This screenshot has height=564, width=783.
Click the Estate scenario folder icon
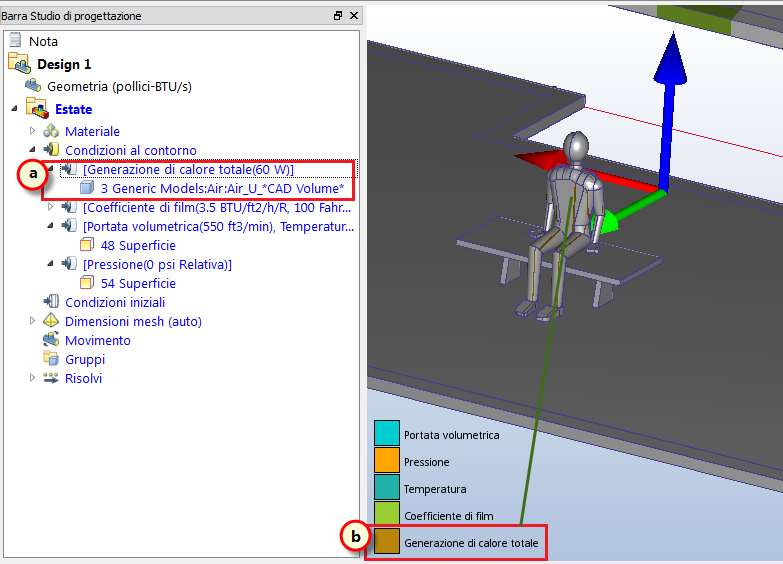tap(37, 108)
